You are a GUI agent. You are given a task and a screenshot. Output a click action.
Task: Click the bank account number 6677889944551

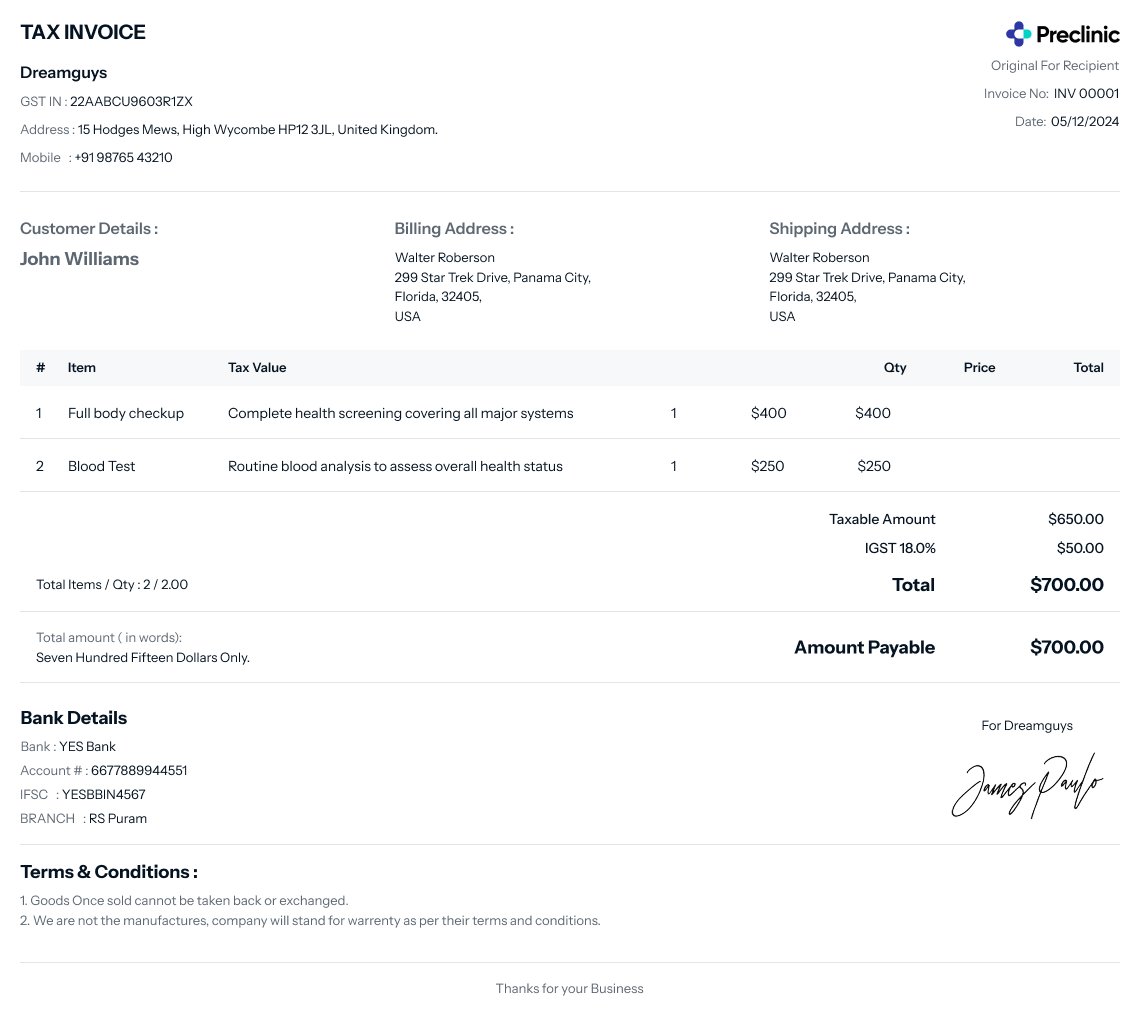coord(139,771)
